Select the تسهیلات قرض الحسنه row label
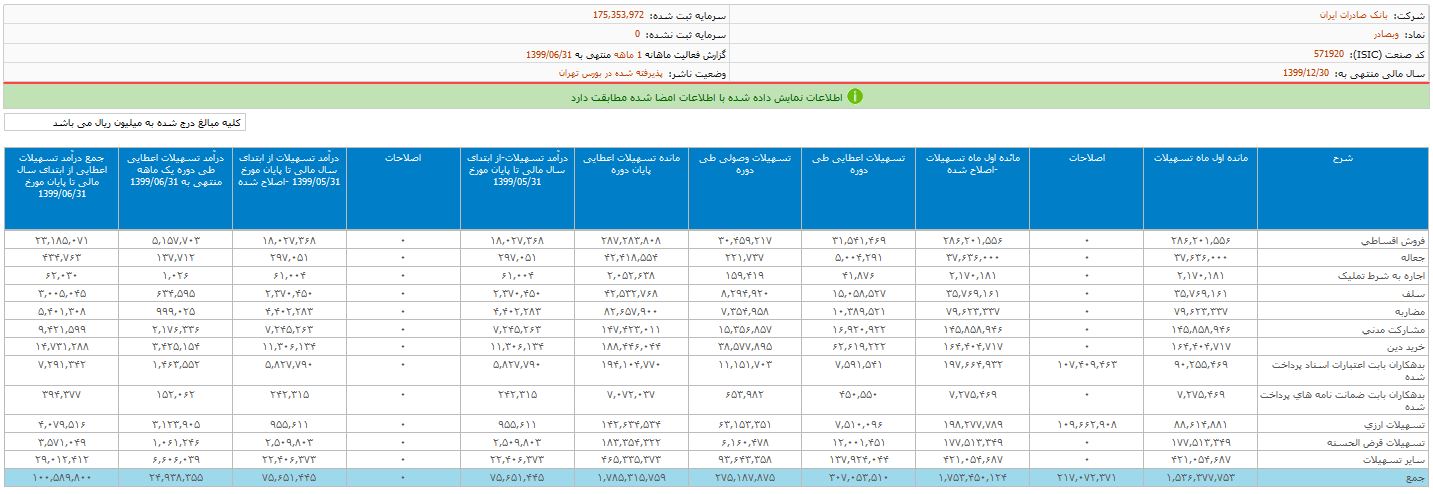The width and height of the screenshot is (1433, 494). tap(1383, 440)
